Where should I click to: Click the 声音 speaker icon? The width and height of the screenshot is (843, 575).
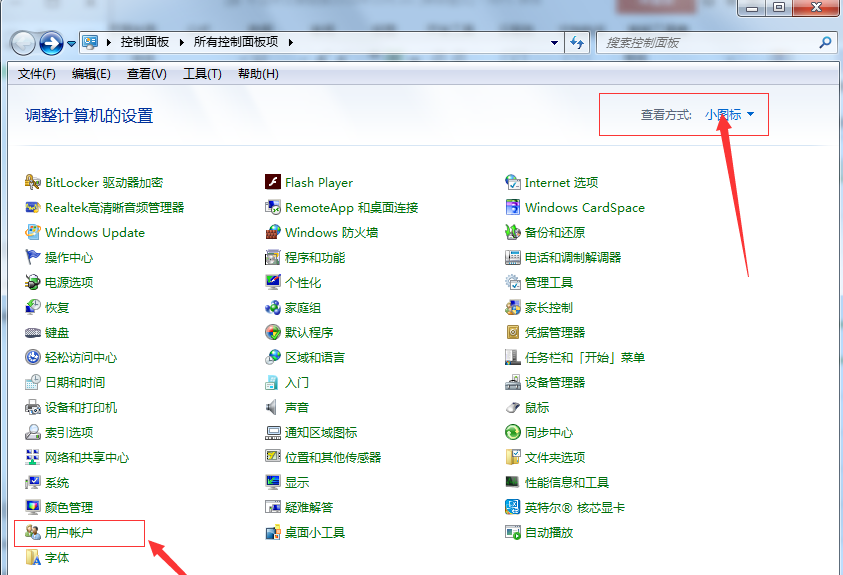click(x=272, y=408)
